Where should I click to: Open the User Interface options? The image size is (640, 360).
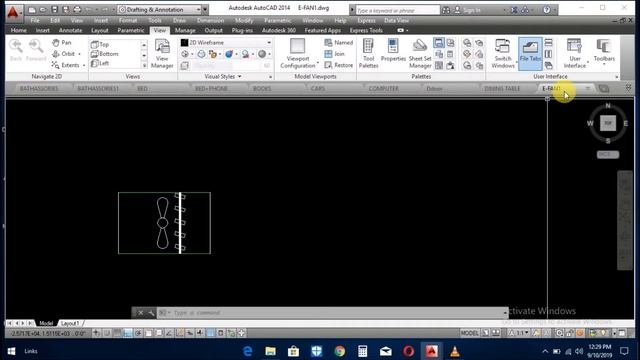tap(575, 54)
